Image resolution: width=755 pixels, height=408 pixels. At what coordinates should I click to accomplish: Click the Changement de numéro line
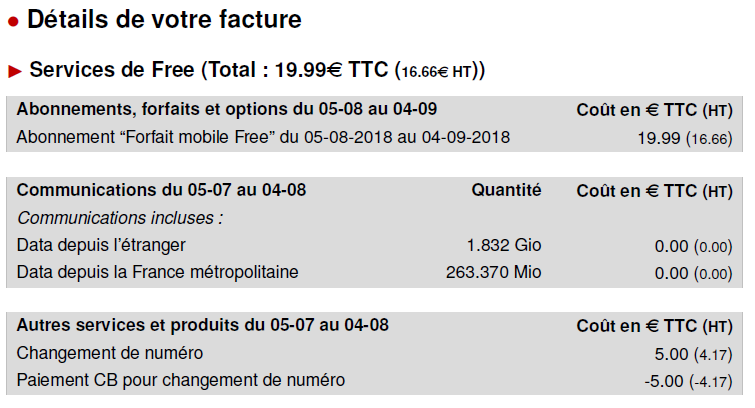click(x=374, y=354)
